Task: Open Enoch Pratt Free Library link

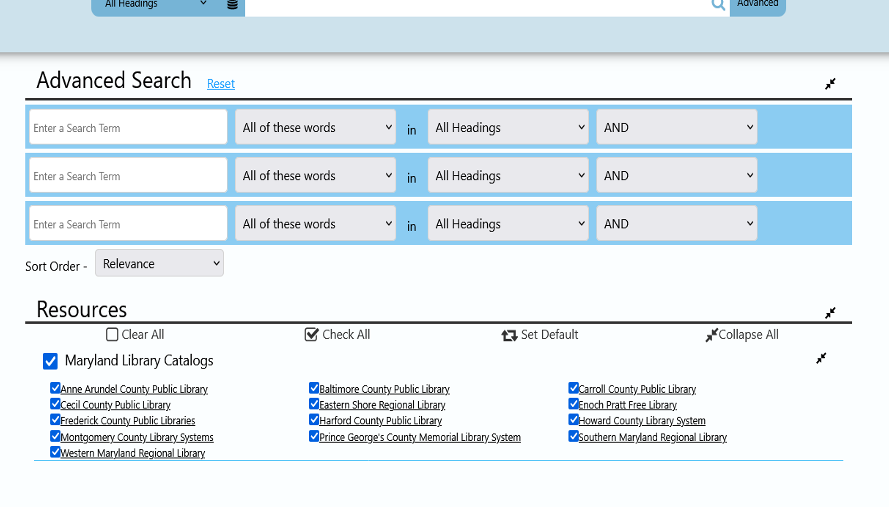Action: [628, 405]
